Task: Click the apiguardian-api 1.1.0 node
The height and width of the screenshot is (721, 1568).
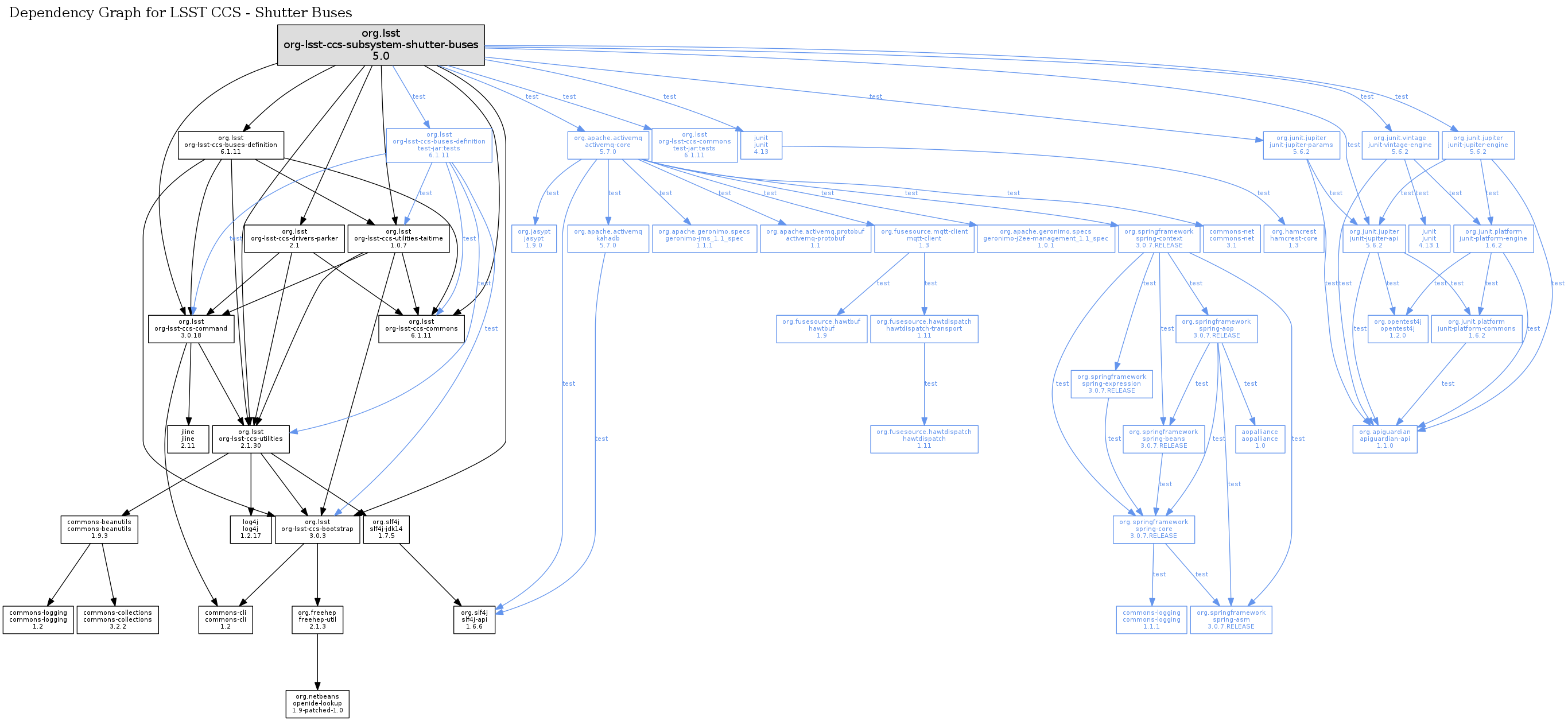Action: pos(1384,439)
